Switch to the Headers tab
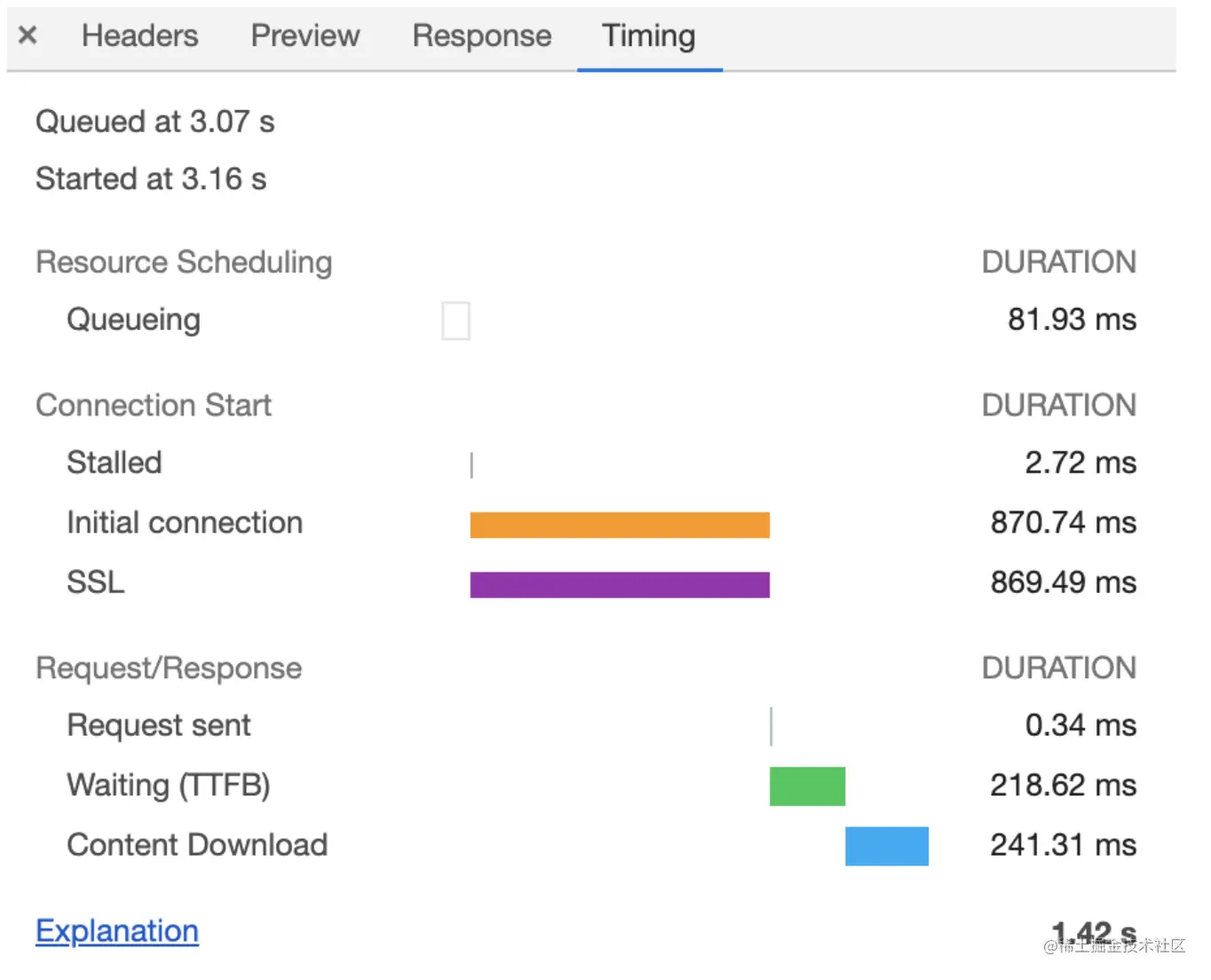 [x=140, y=36]
